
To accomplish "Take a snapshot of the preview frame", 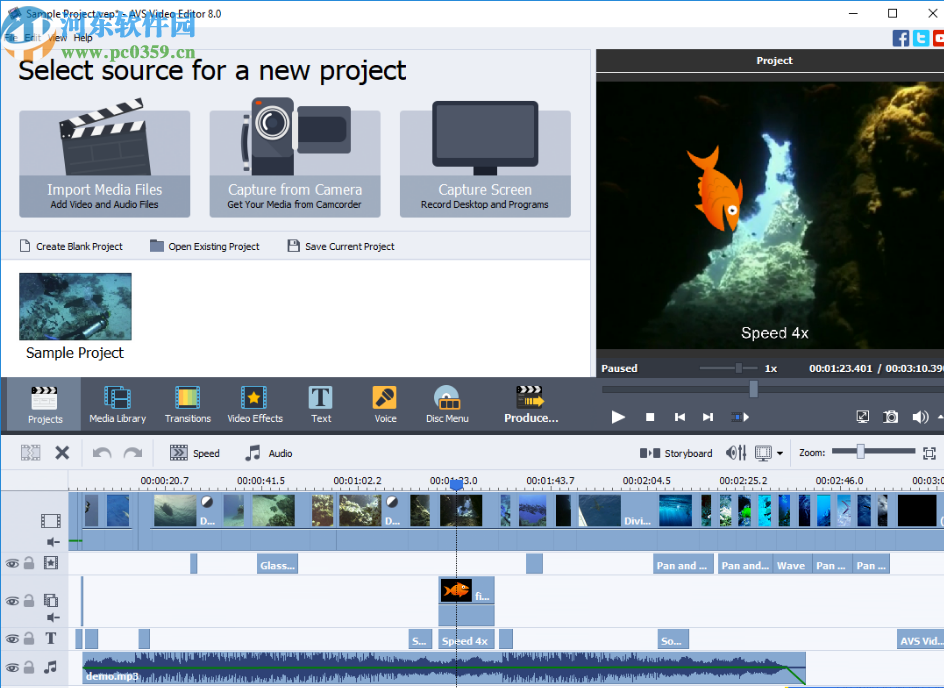I will pyautogui.click(x=890, y=417).
